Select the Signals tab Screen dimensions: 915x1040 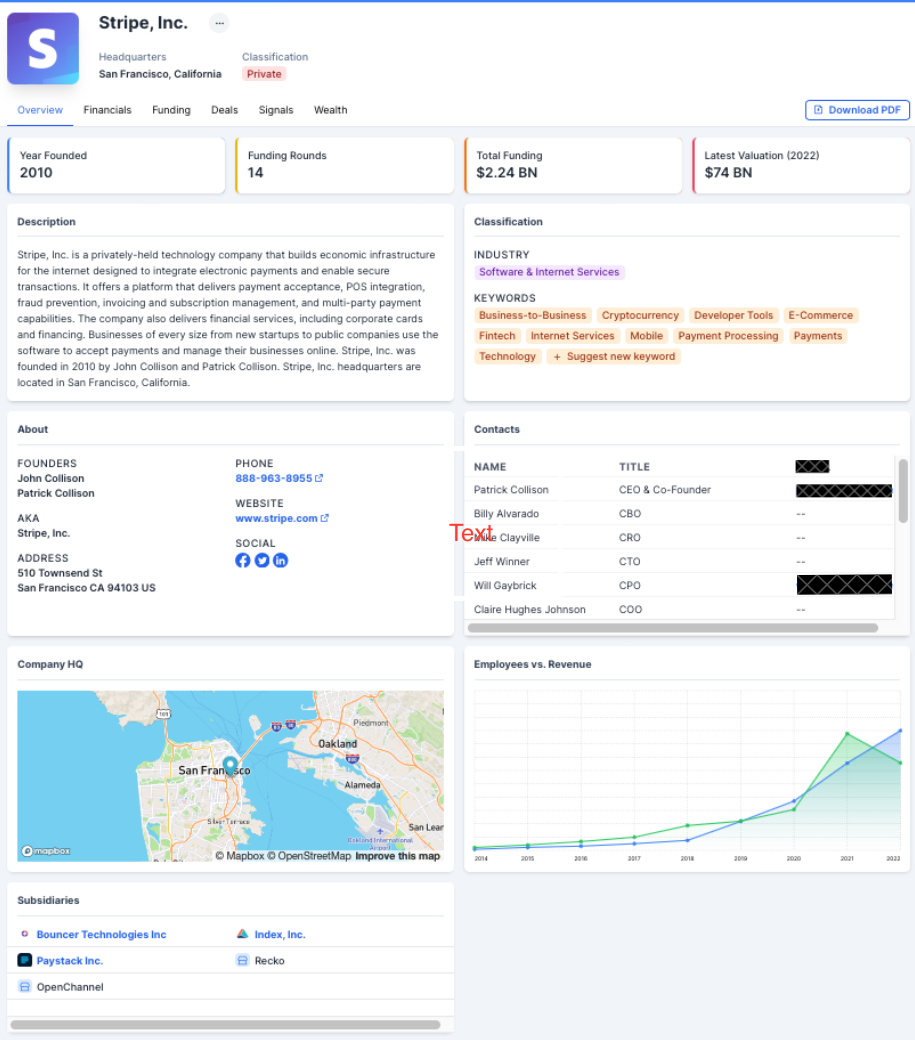276,110
